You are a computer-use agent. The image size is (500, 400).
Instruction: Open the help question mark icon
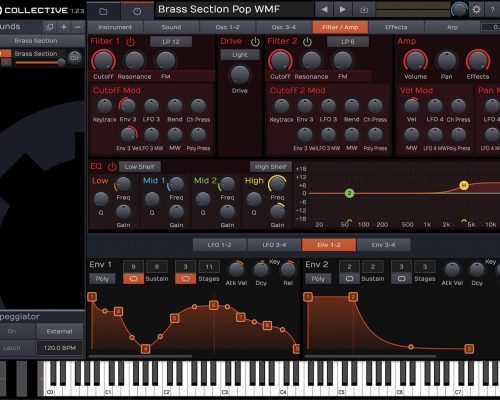[x=492, y=10]
